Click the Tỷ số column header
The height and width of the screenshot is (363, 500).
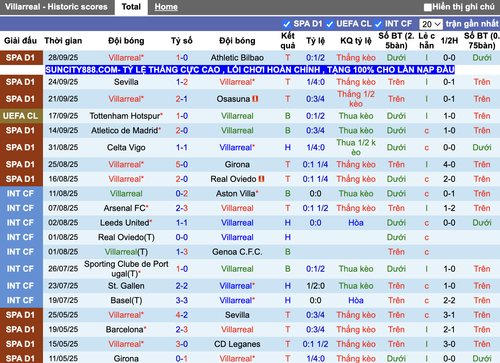point(182,41)
